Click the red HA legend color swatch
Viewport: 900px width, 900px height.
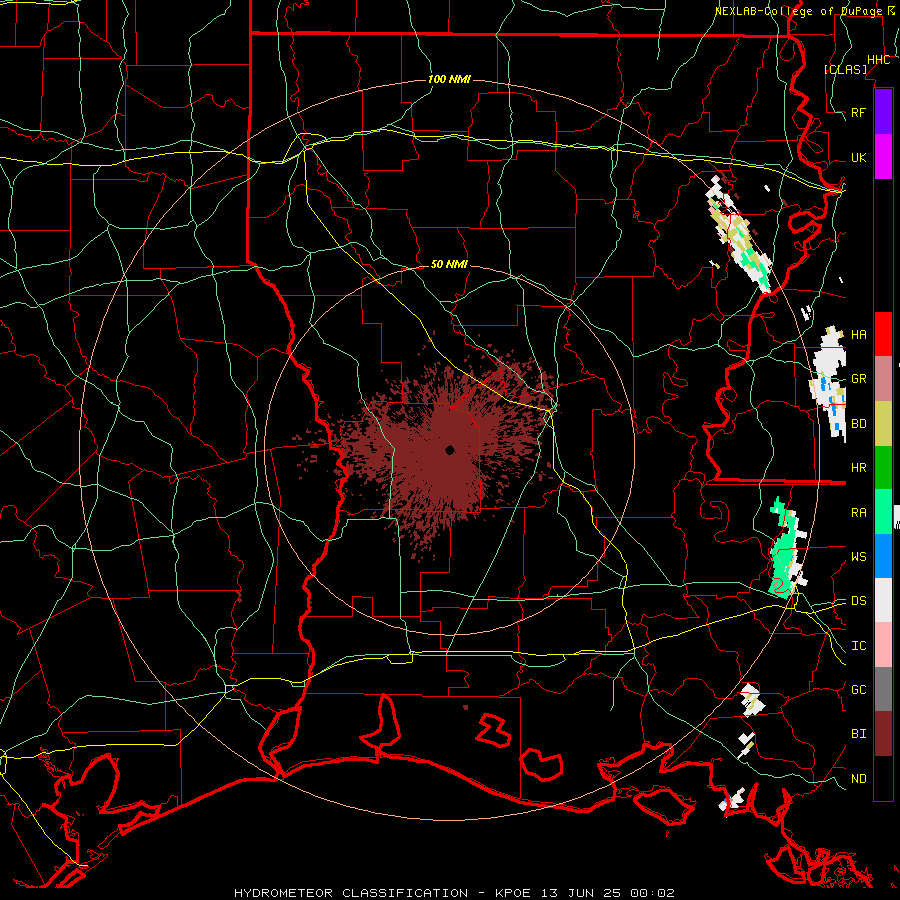point(883,334)
